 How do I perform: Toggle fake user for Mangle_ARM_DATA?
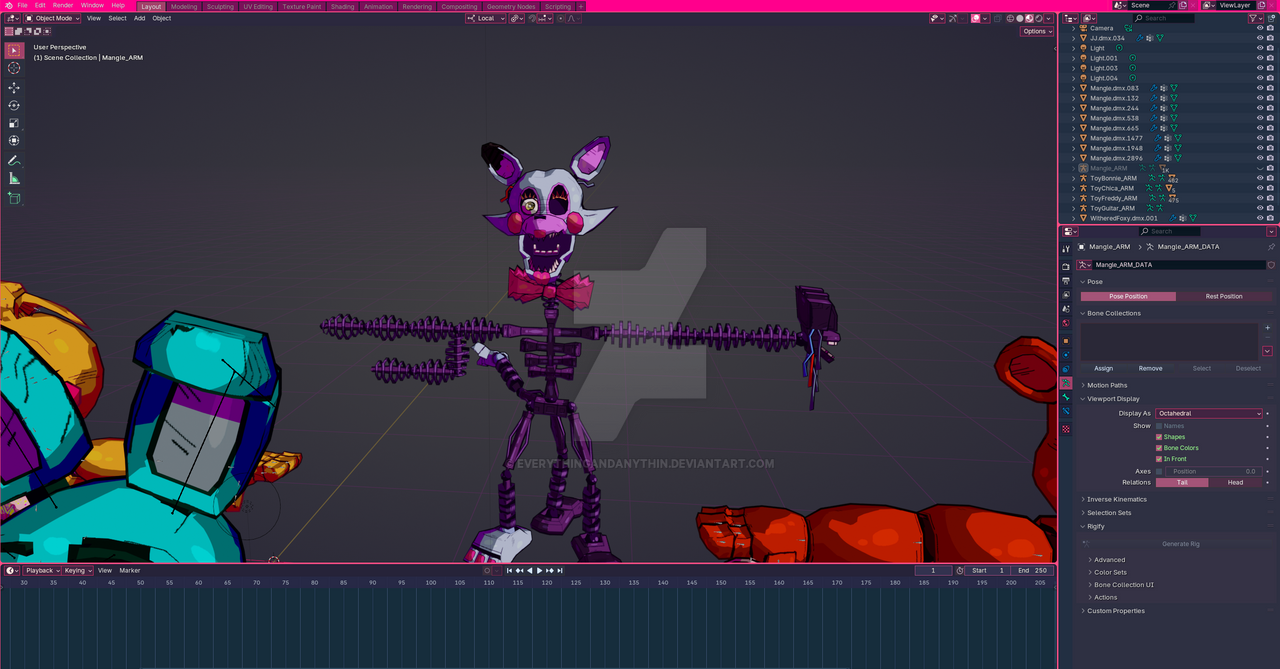tap(1271, 265)
